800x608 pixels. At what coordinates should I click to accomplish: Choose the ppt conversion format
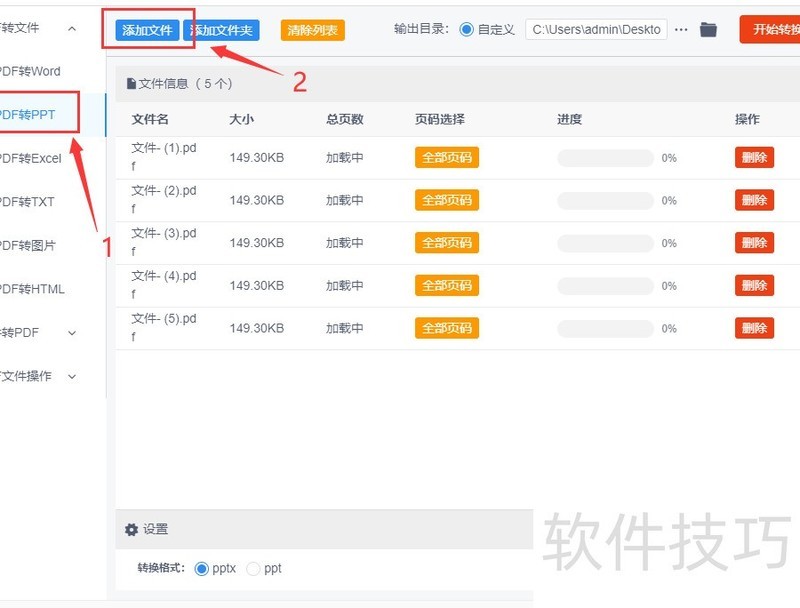pyautogui.click(x=253, y=568)
